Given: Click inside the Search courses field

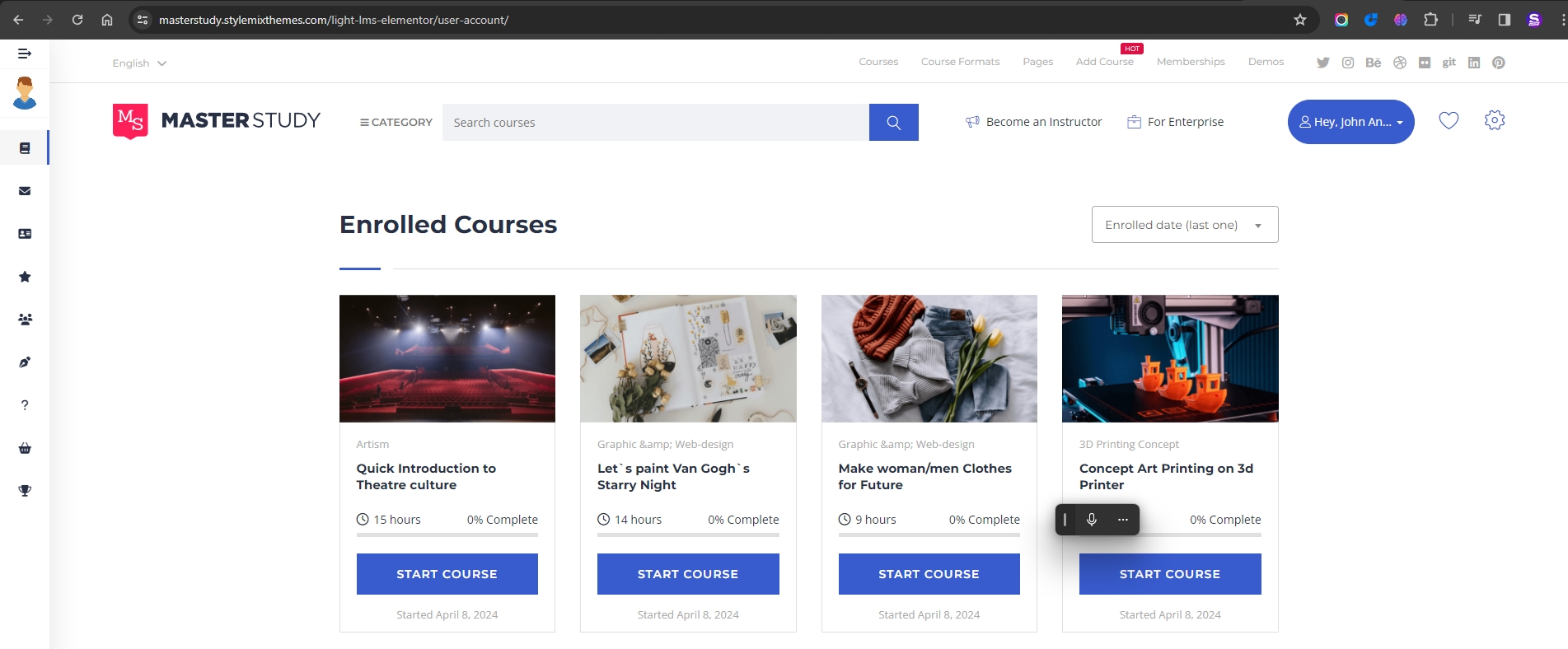Looking at the screenshot, I should click(x=655, y=123).
